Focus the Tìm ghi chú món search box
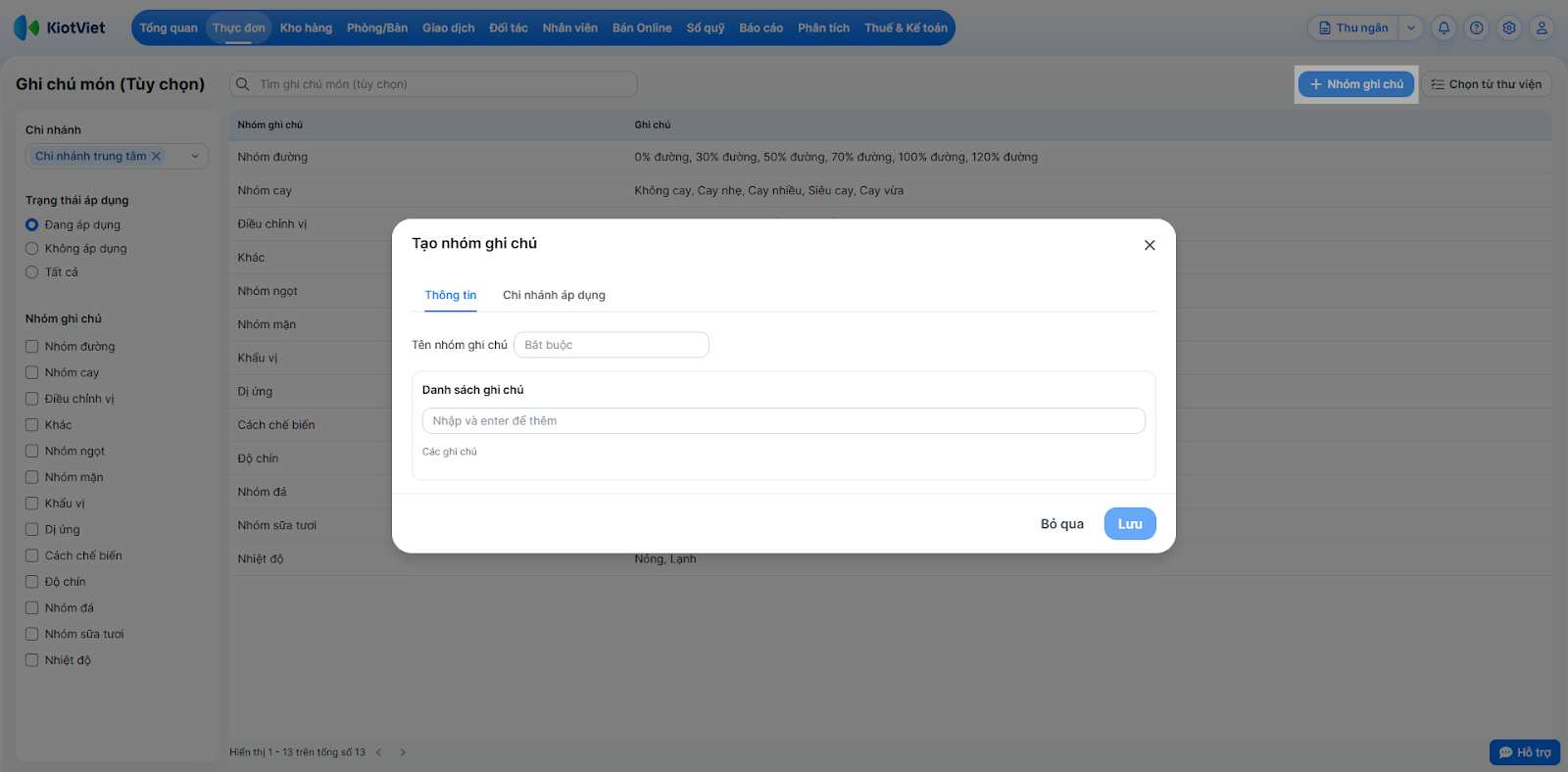1568x772 pixels. coord(434,84)
